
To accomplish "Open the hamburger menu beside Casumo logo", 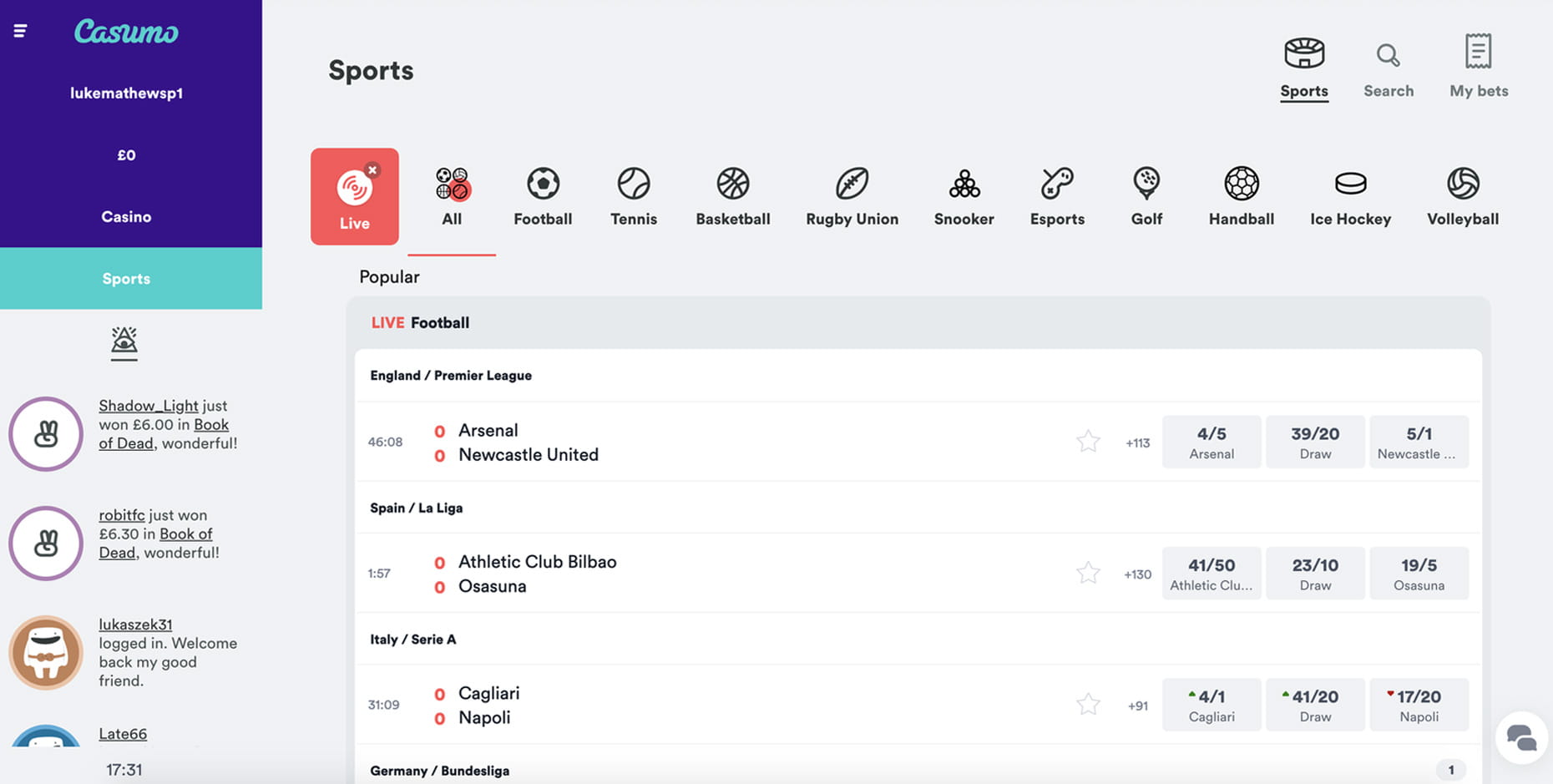I will pyautogui.click(x=20, y=31).
